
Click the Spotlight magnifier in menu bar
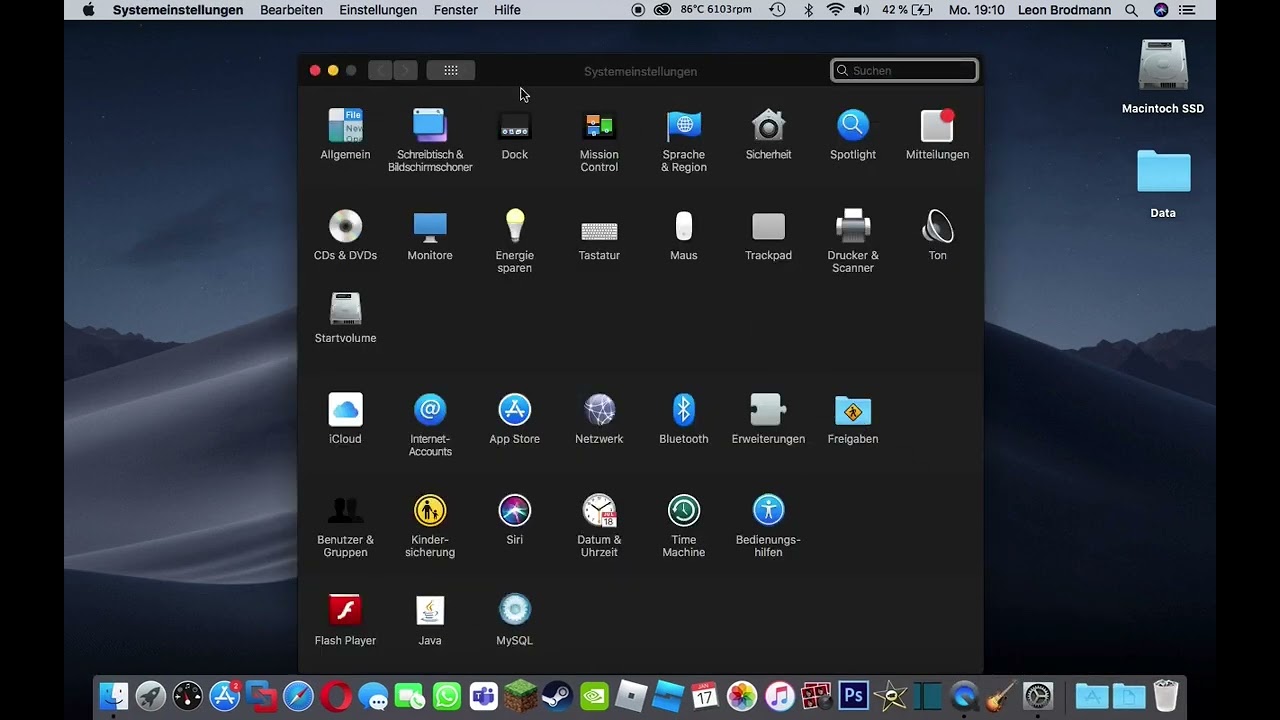pos(1131,10)
